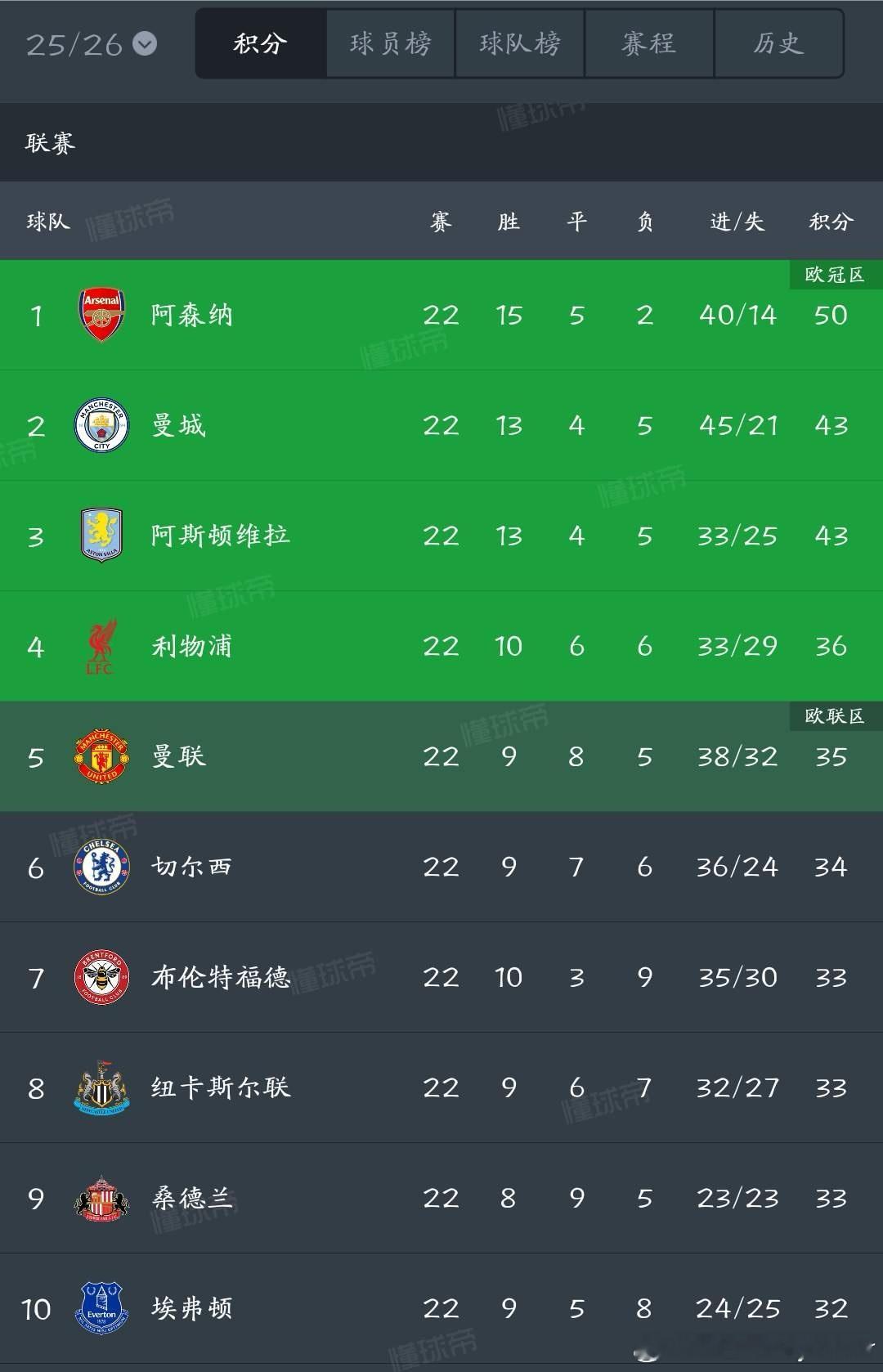Open the 历史 tab
This screenshot has height=1372, width=883.
point(778,44)
